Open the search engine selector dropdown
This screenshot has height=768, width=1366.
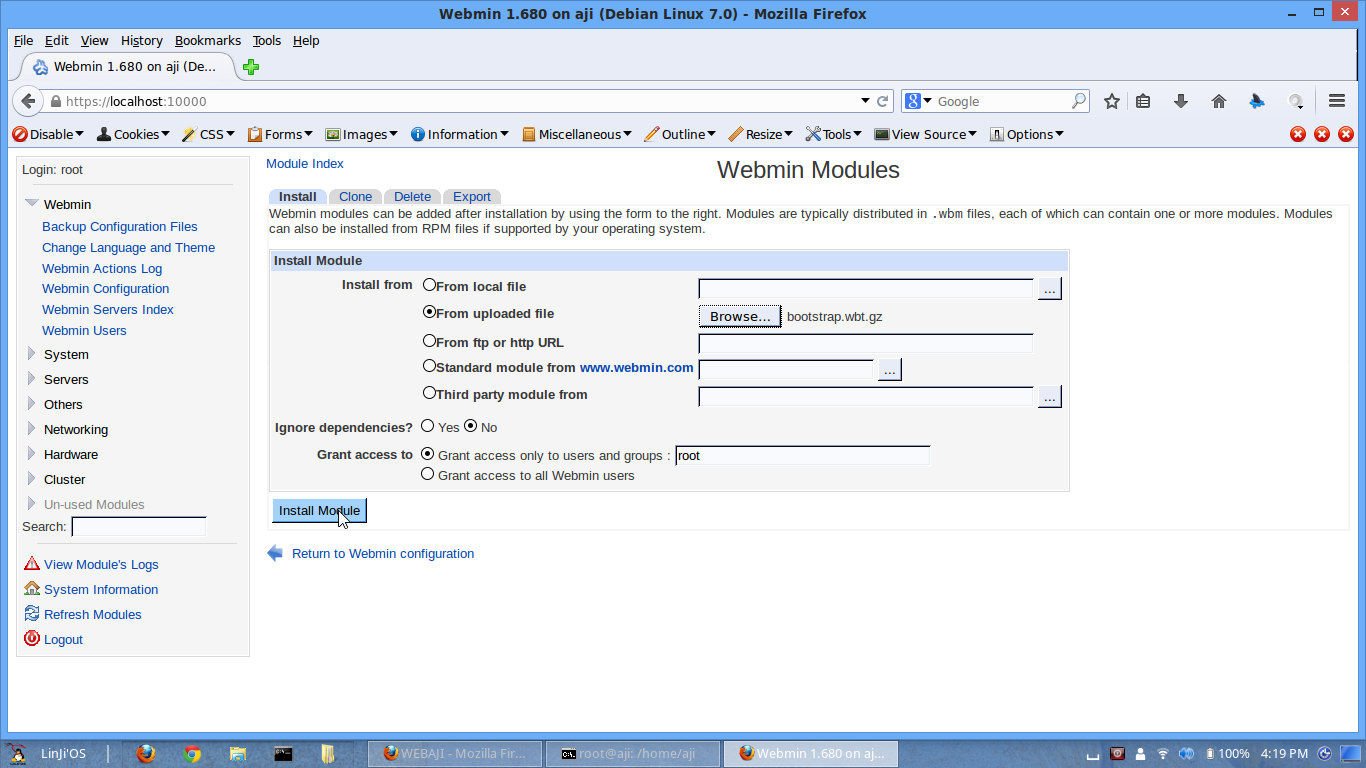(x=919, y=101)
